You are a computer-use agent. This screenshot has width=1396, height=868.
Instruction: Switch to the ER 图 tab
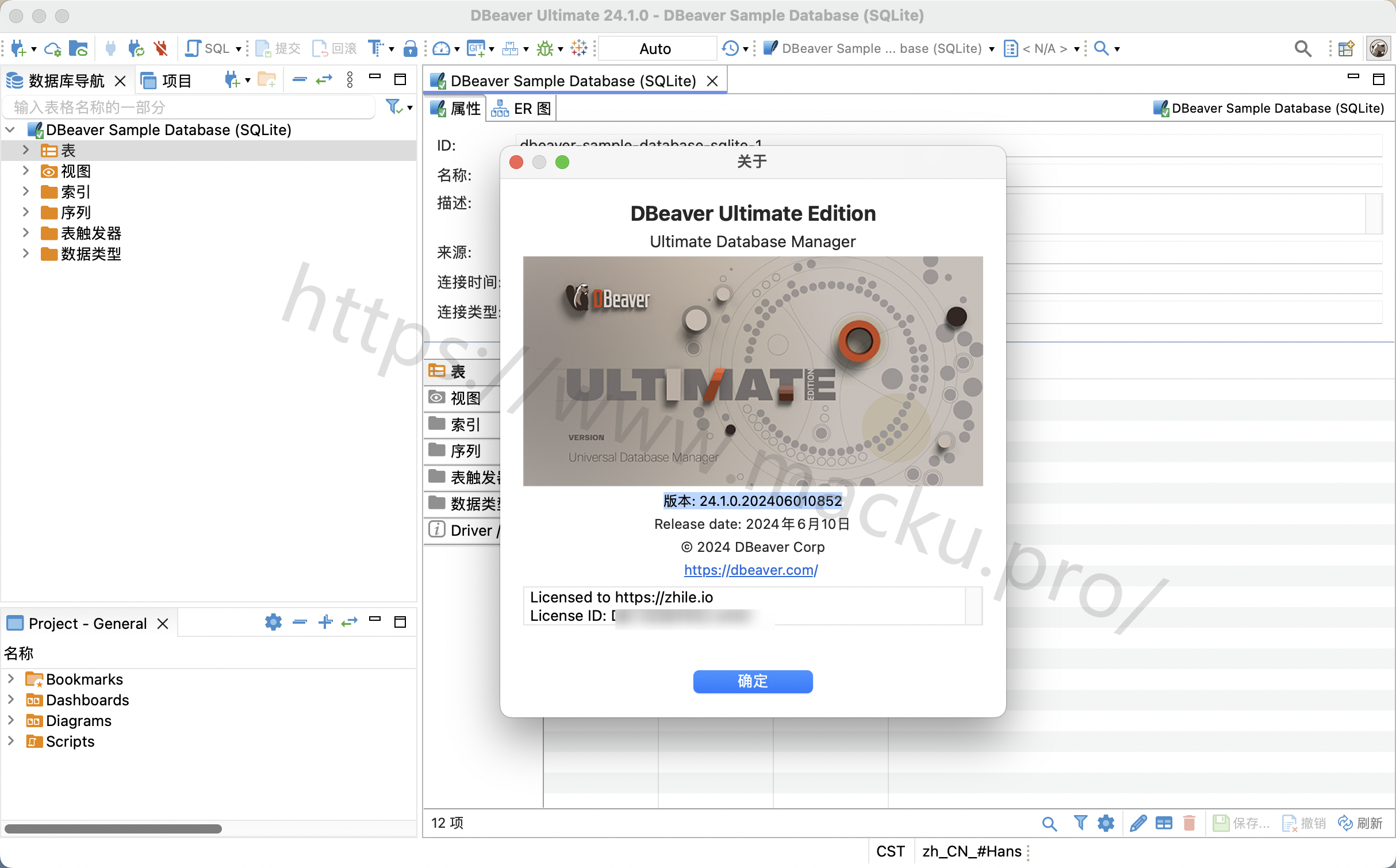[521, 109]
